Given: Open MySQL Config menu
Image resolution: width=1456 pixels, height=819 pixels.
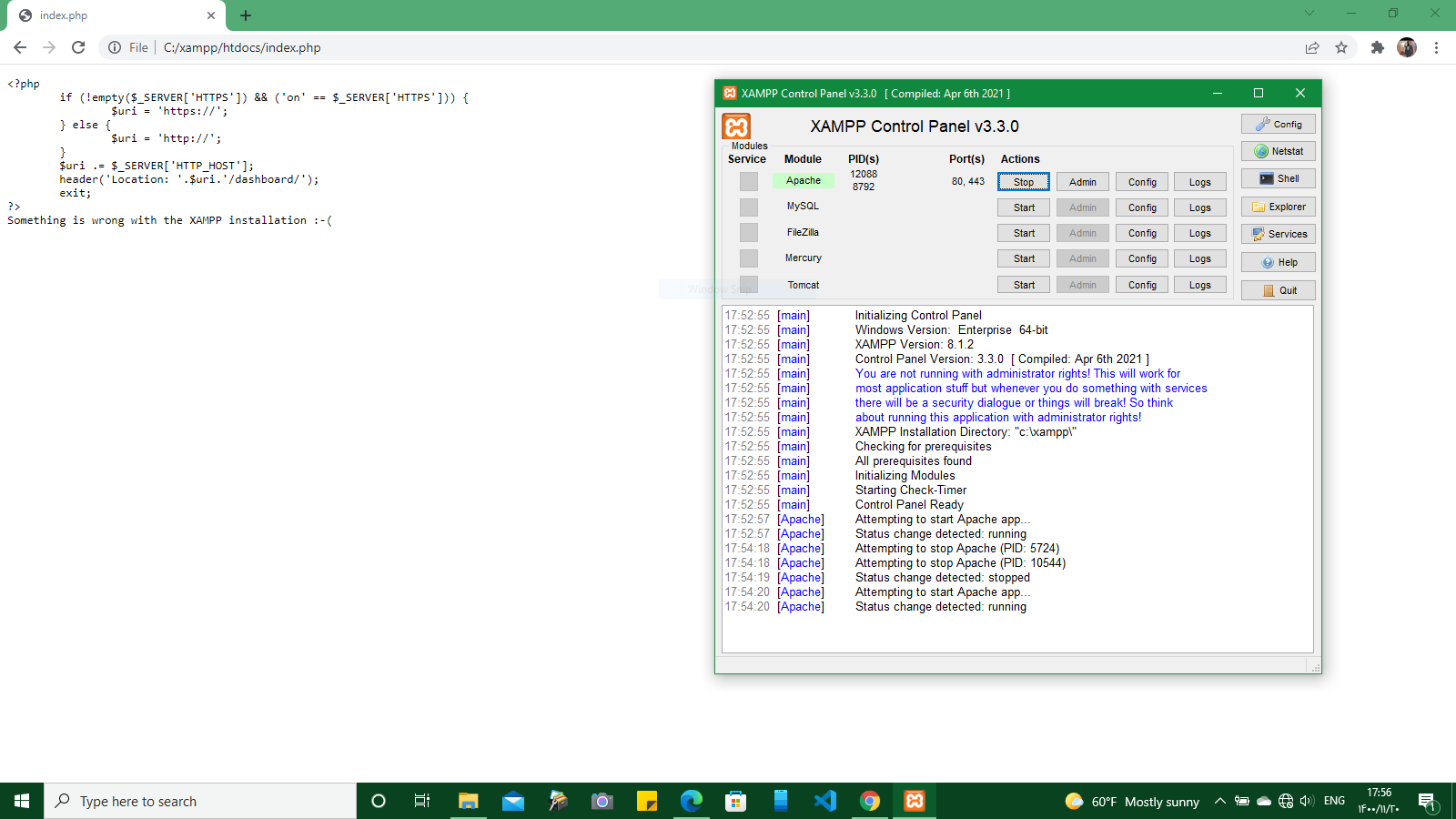Looking at the screenshot, I should pyautogui.click(x=1142, y=207).
